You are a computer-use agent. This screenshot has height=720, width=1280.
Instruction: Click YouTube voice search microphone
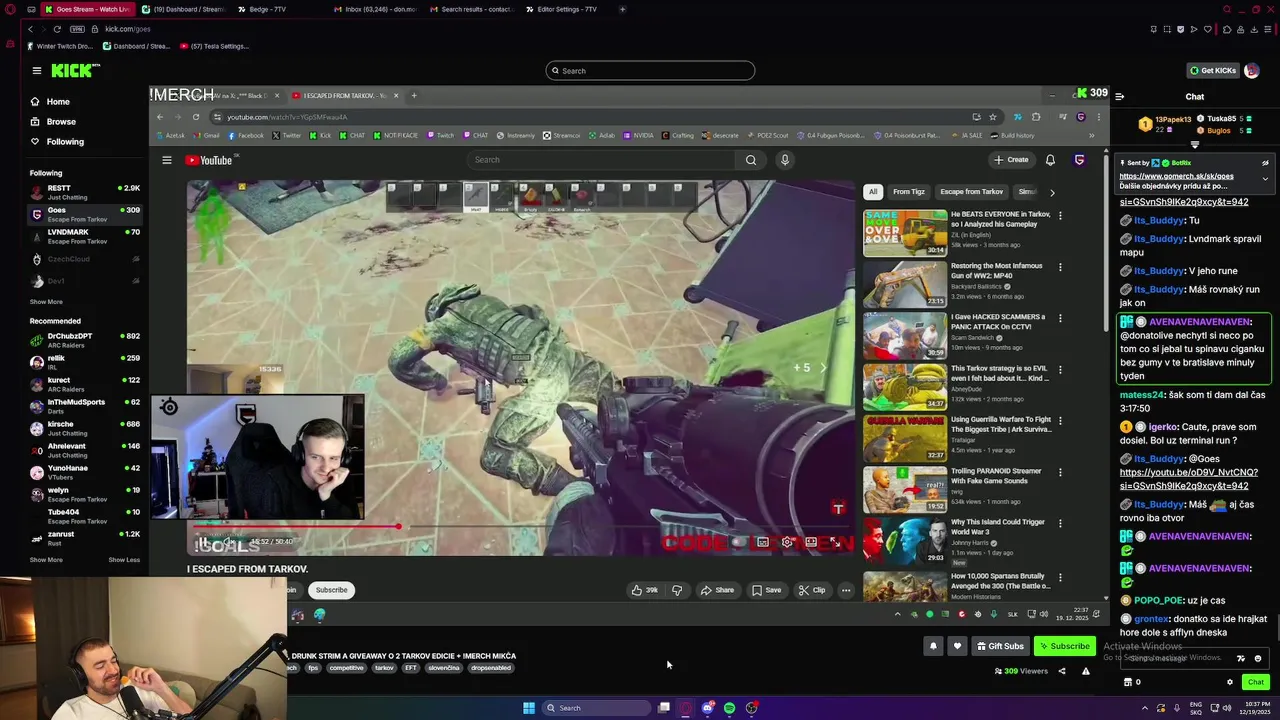[785, 160]
